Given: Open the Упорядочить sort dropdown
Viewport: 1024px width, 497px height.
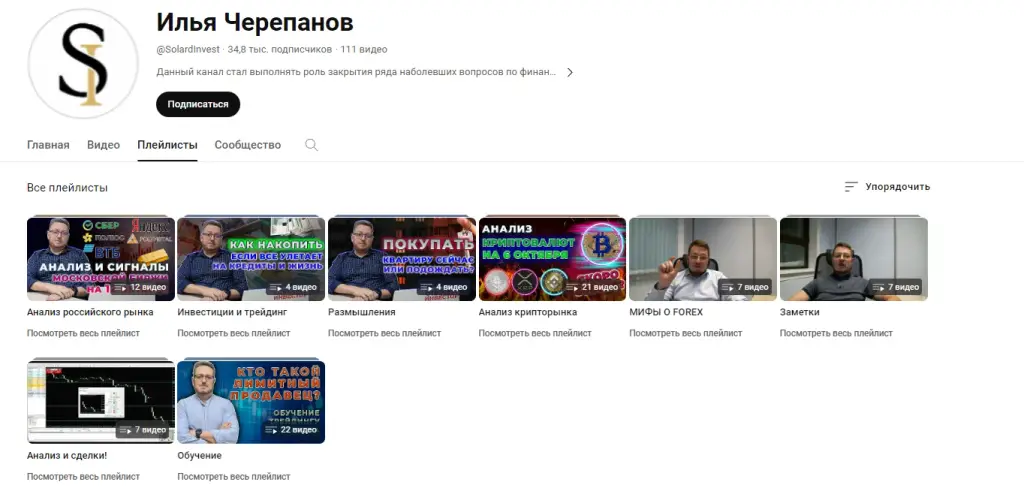Looking at the screenshot, I should point(887,187).
